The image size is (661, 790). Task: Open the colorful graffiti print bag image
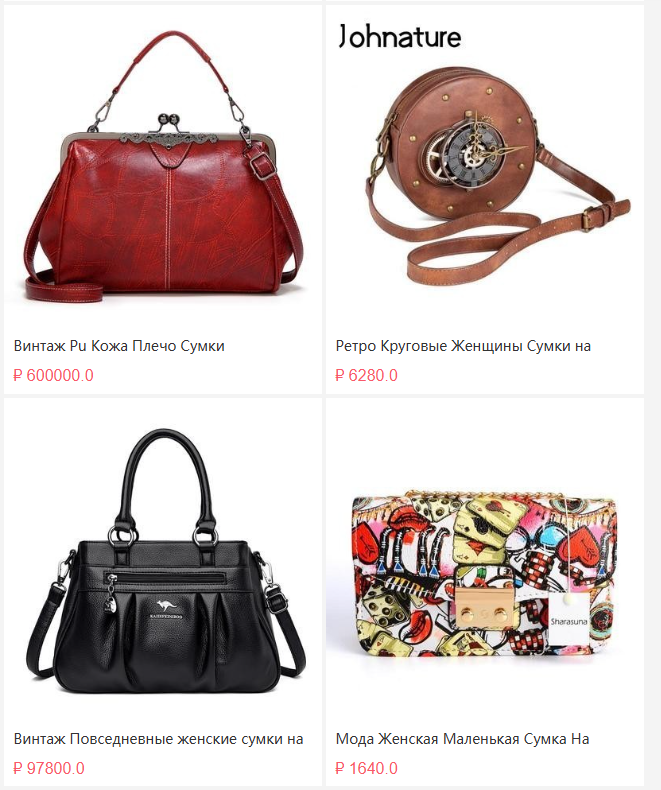pos(485,558)
